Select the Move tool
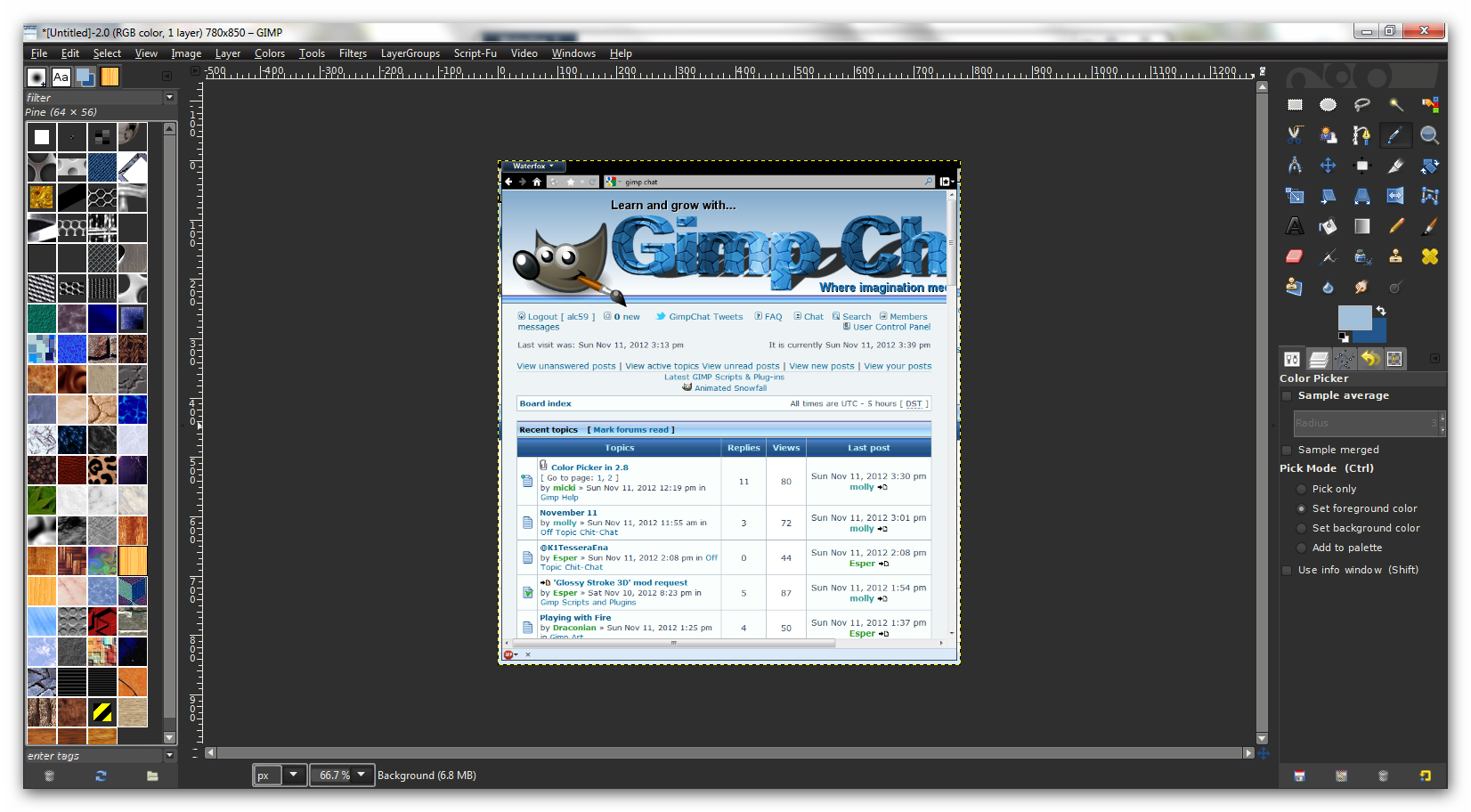 coord(1328,166)
